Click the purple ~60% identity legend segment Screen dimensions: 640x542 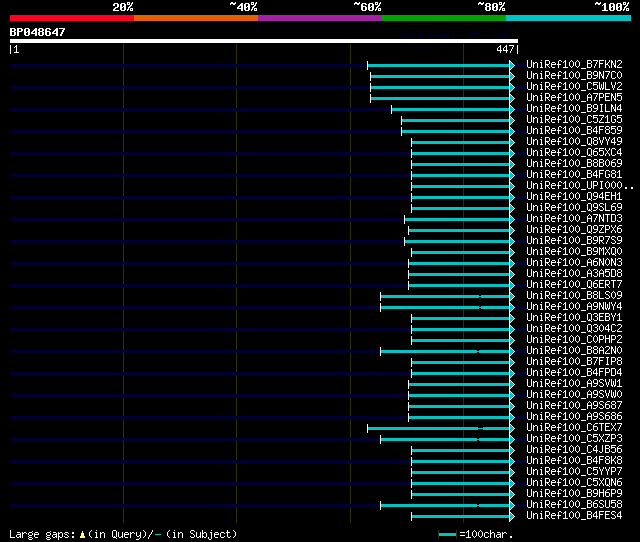320,18
